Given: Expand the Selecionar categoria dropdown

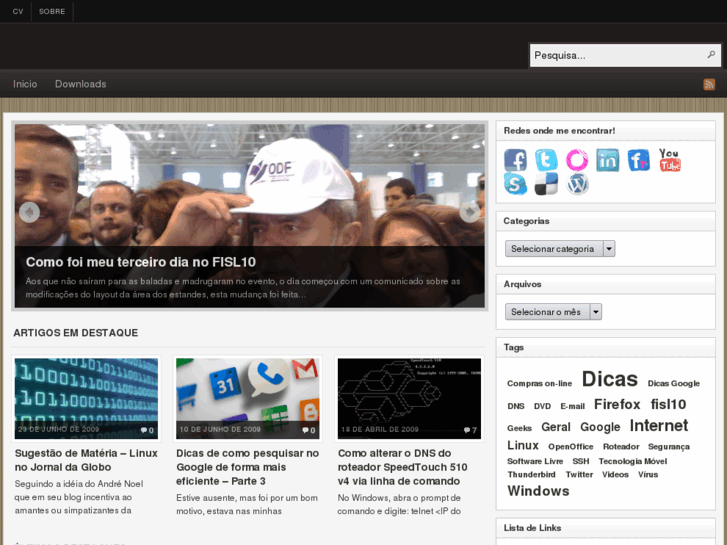Looking at the screenshot, I should point(560,249).
